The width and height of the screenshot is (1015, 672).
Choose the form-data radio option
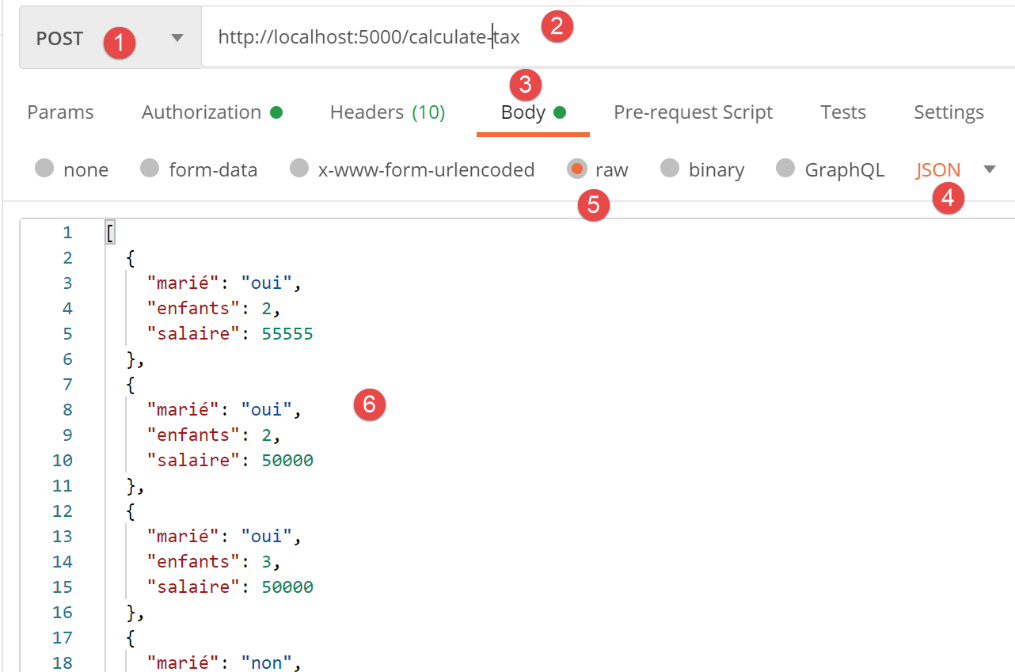click(150, 169)
